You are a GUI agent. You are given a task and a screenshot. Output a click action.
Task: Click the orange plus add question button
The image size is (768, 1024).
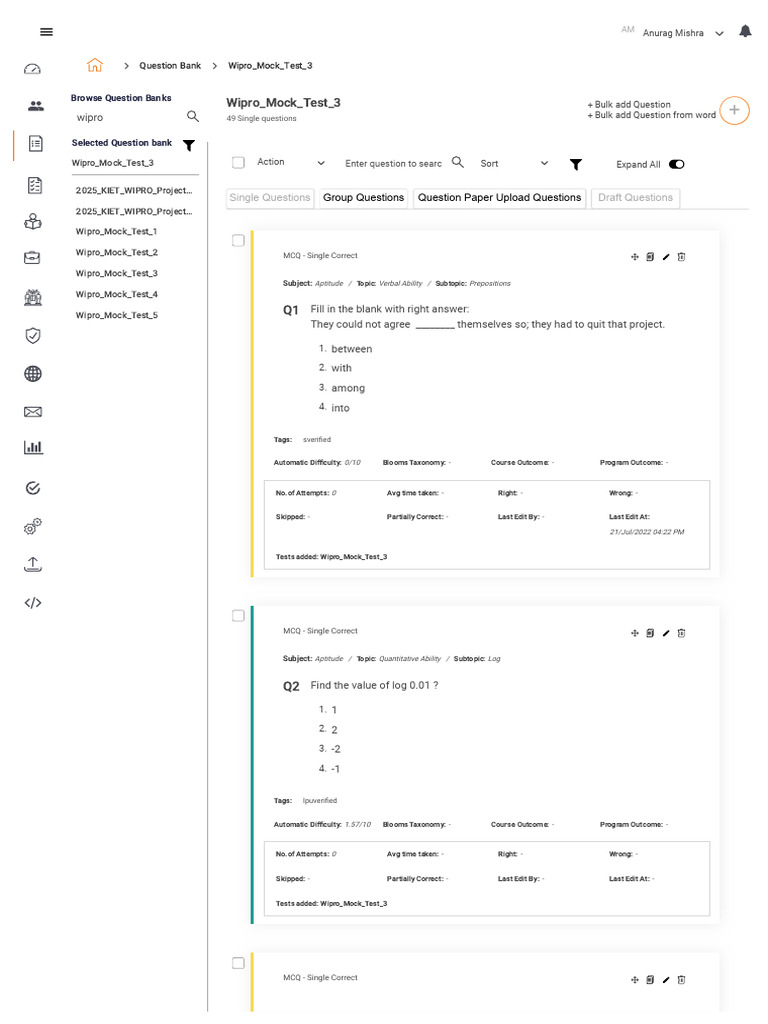(x=734, y=110)
